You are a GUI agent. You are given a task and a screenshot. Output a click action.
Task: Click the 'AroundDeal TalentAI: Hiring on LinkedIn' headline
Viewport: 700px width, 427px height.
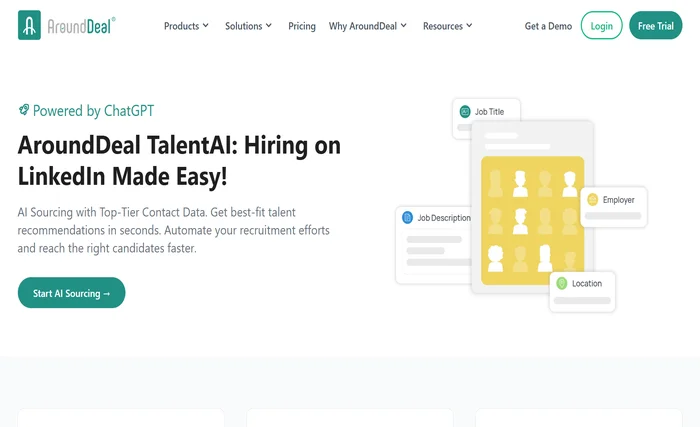pyautogui.click(x=179, y=160)
